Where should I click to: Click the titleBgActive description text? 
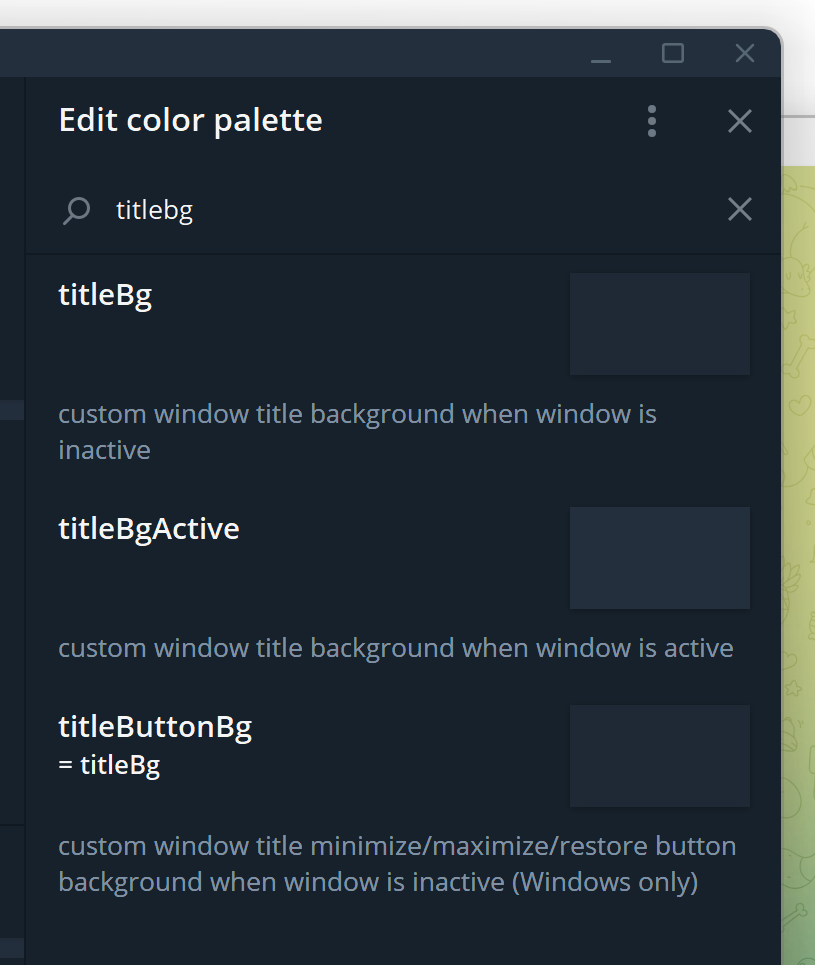395,647
